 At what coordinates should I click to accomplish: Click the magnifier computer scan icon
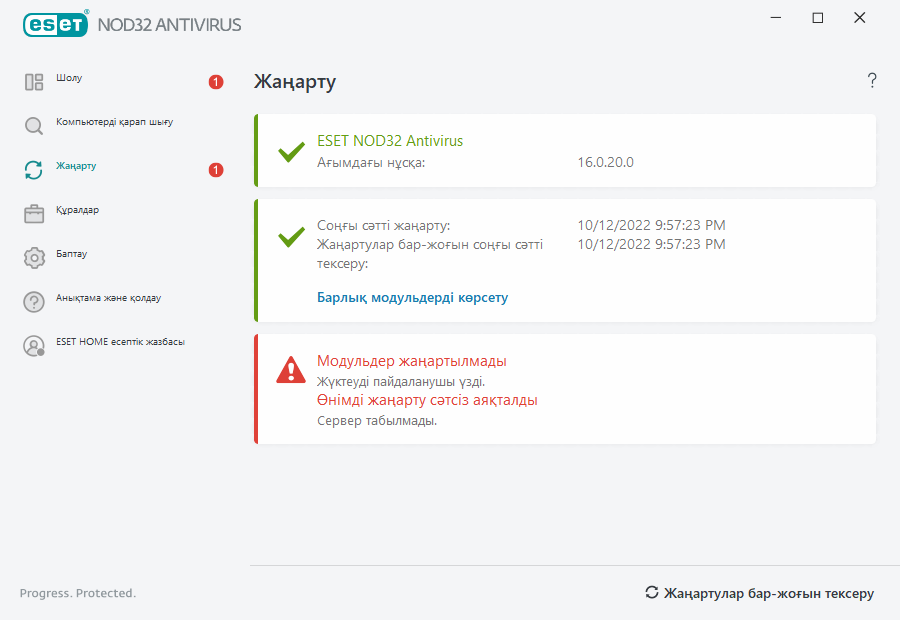(34, 126)
